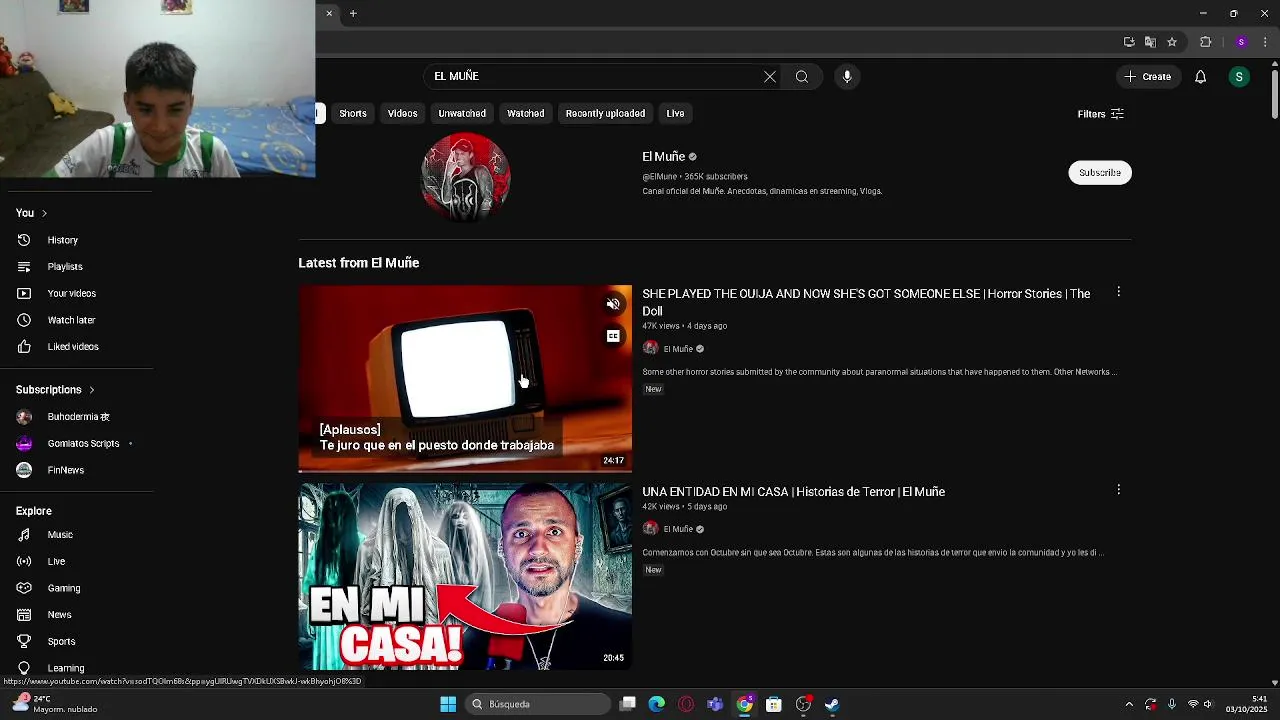Open Microsoft Edge from the taskbar
The height and width of the screenshot is (720, 1280).
pyautogui.click(x=657, y=704)
